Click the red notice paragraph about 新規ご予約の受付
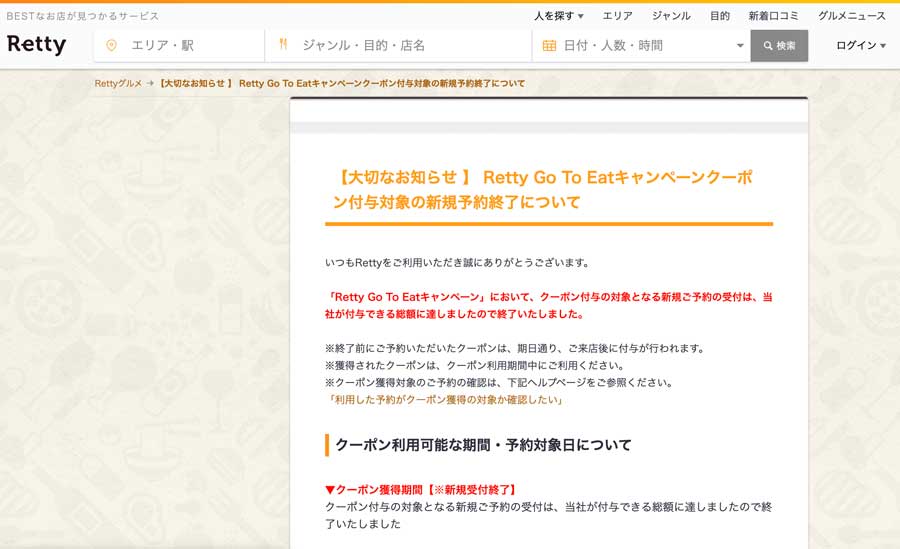Screen dimensions: 900x549 (x=549, y=306)
